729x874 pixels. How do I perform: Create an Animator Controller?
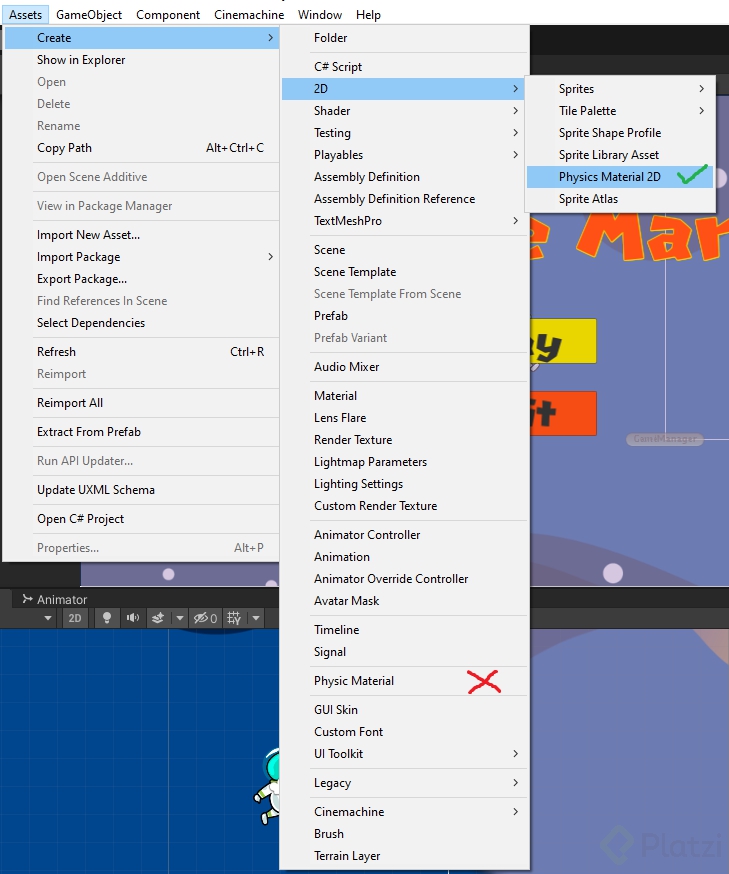pos(405,535)
